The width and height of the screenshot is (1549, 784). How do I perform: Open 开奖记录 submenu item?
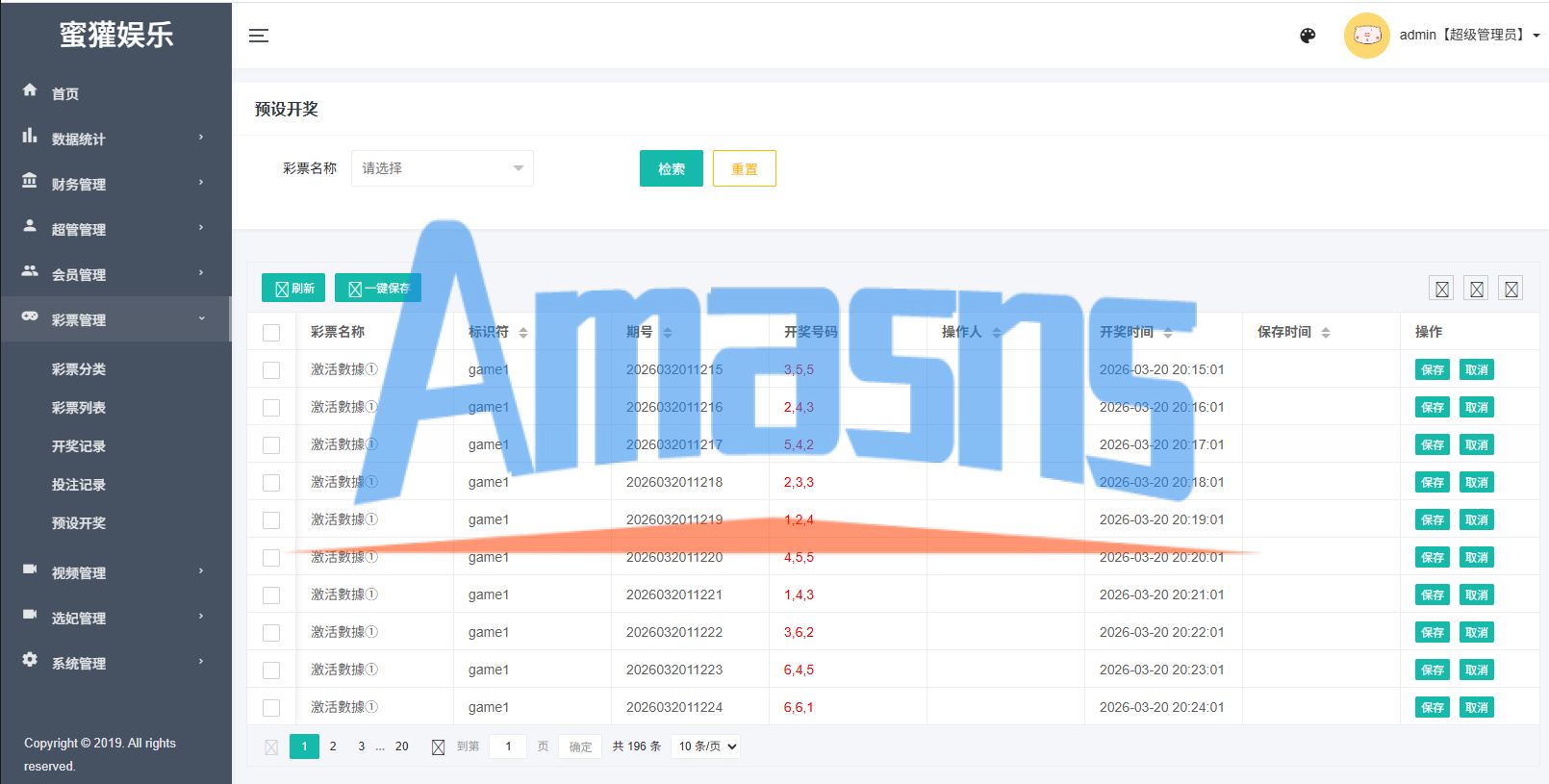tap(79, 446)
